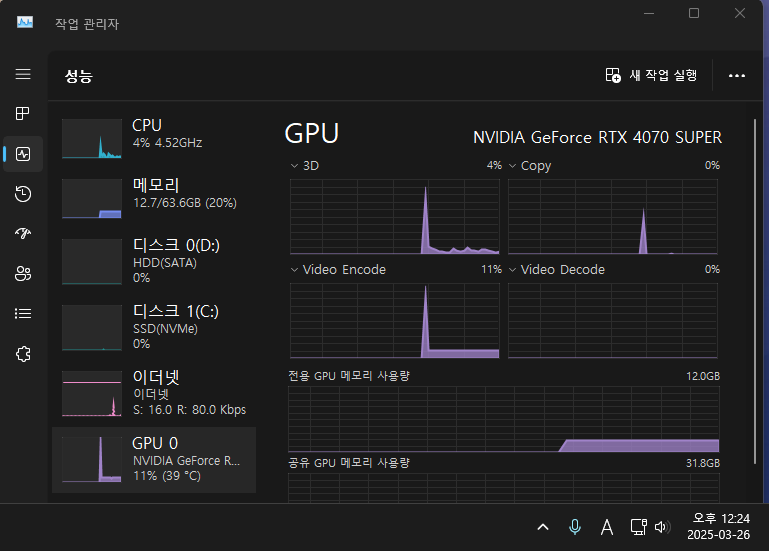Click 새 작업 실행 button
The height and width of the screenshot is (551, 769).
[651, 76]
